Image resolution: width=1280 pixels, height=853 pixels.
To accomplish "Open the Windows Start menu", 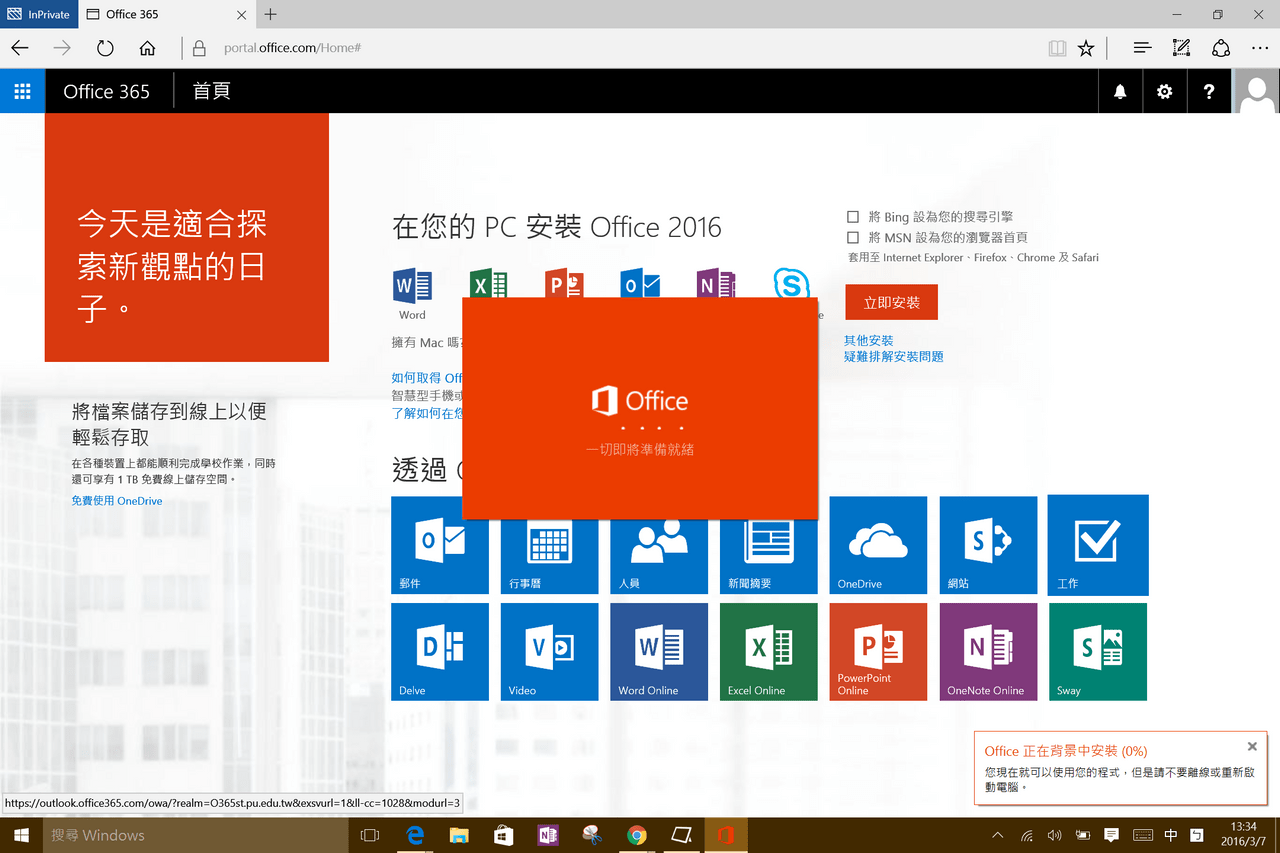I will [21, 835].
